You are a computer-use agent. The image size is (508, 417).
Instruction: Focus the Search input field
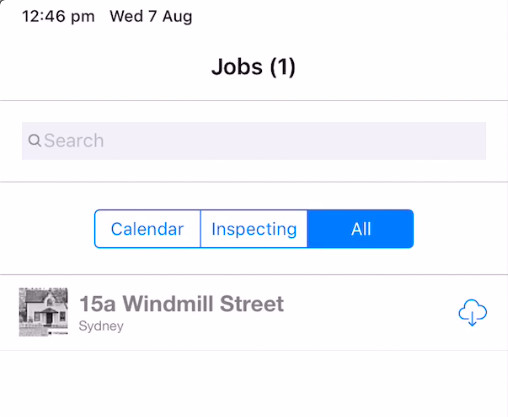(x=254, y=141)
